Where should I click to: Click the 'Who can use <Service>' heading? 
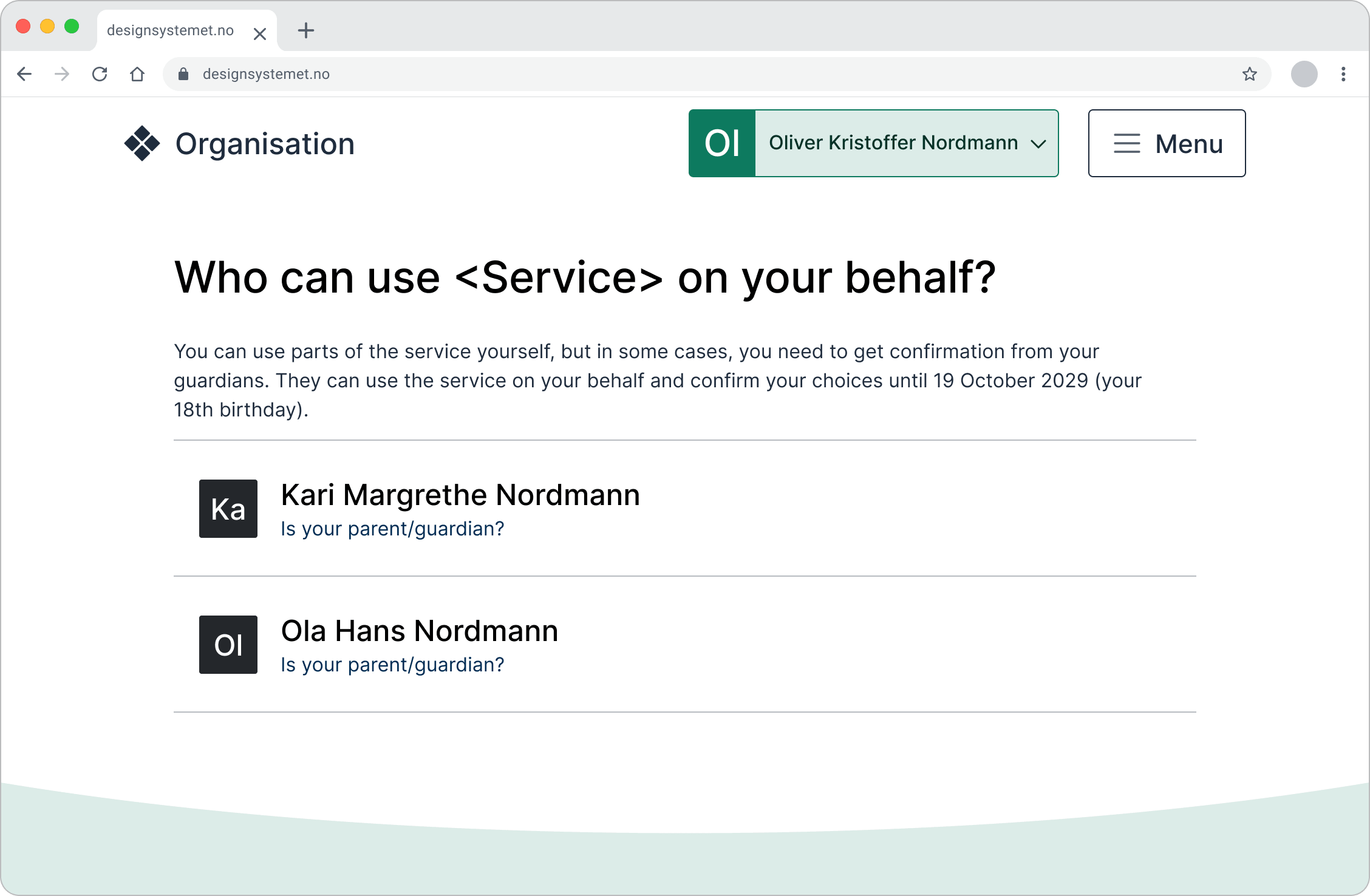[585, 278]
